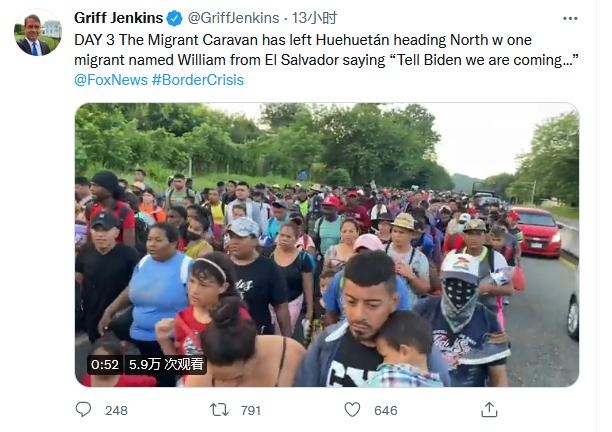Open the #BorderCrisis hashtag link
Screen dimensions: 612x432
[x=198, y=80]
